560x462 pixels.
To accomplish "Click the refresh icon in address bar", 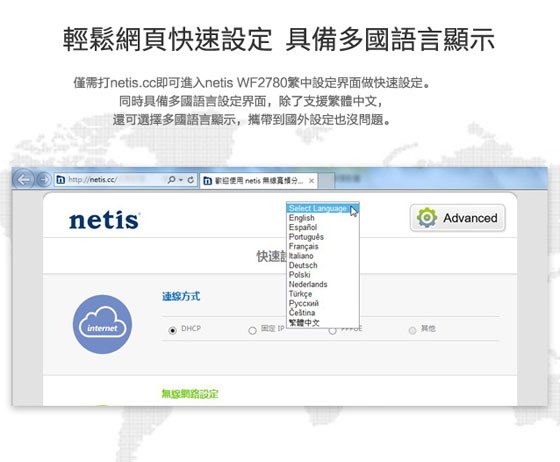I will pos(191,180).
